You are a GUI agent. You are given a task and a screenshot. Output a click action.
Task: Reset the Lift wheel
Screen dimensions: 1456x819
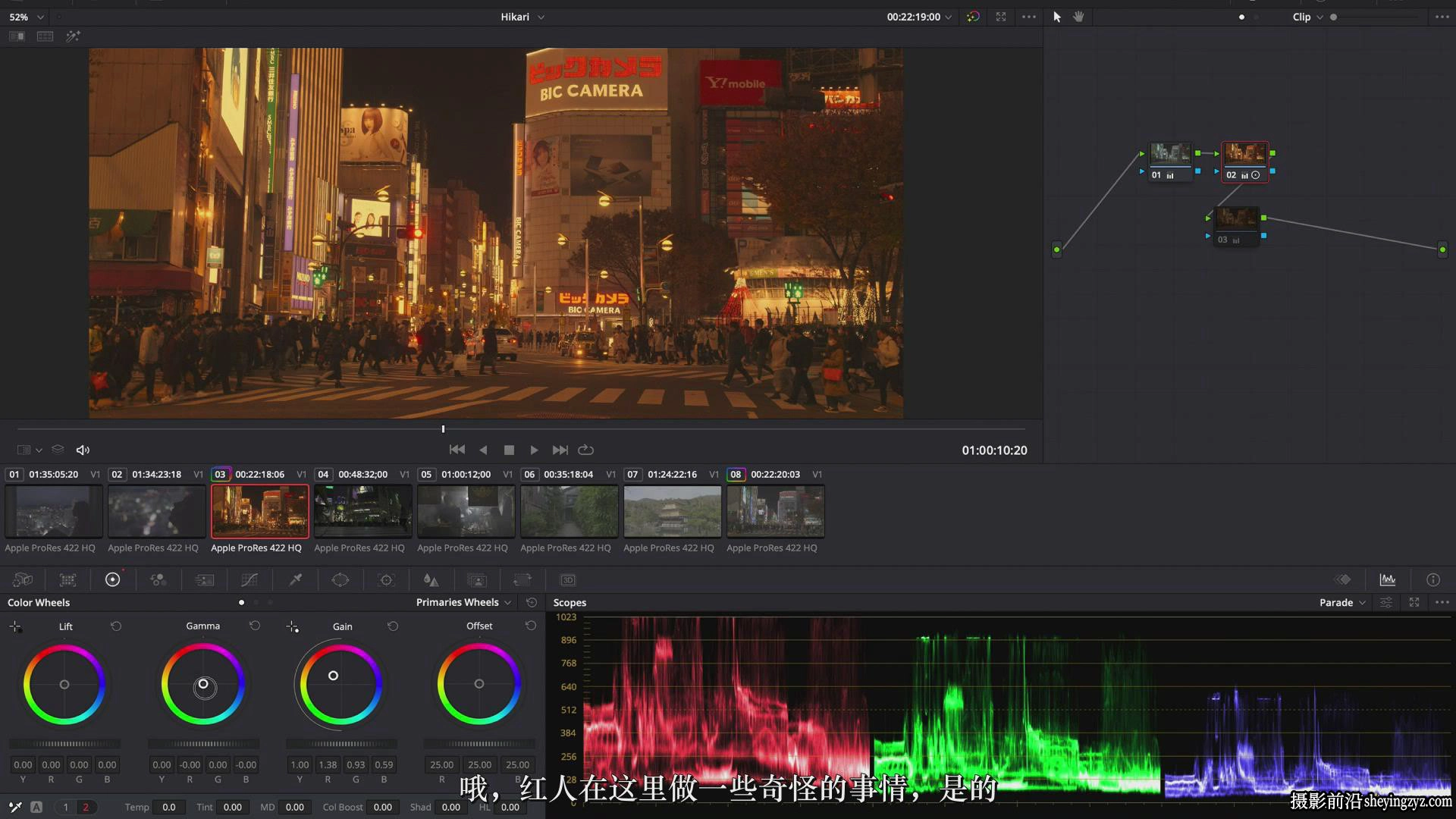pyautogui.click(x=116, y=626)
